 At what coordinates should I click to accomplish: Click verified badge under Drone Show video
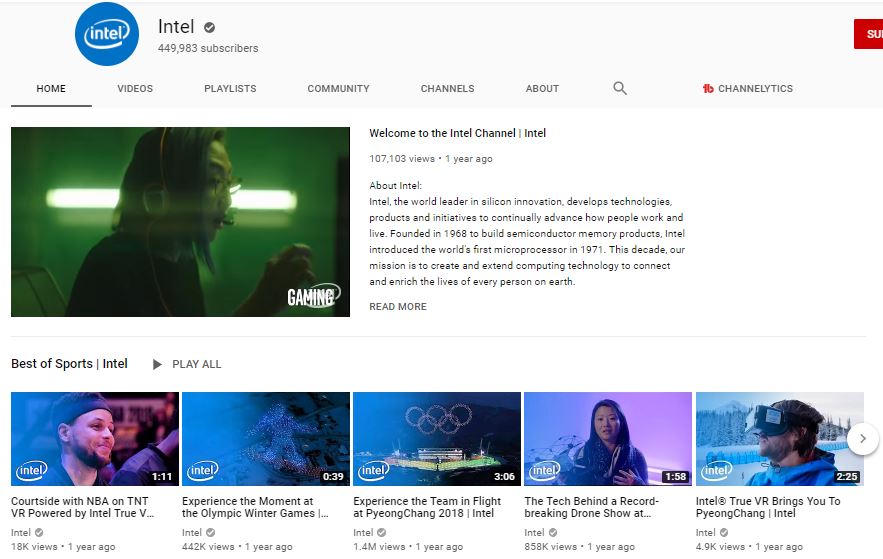pyautogui.click(x=553, y=533)
